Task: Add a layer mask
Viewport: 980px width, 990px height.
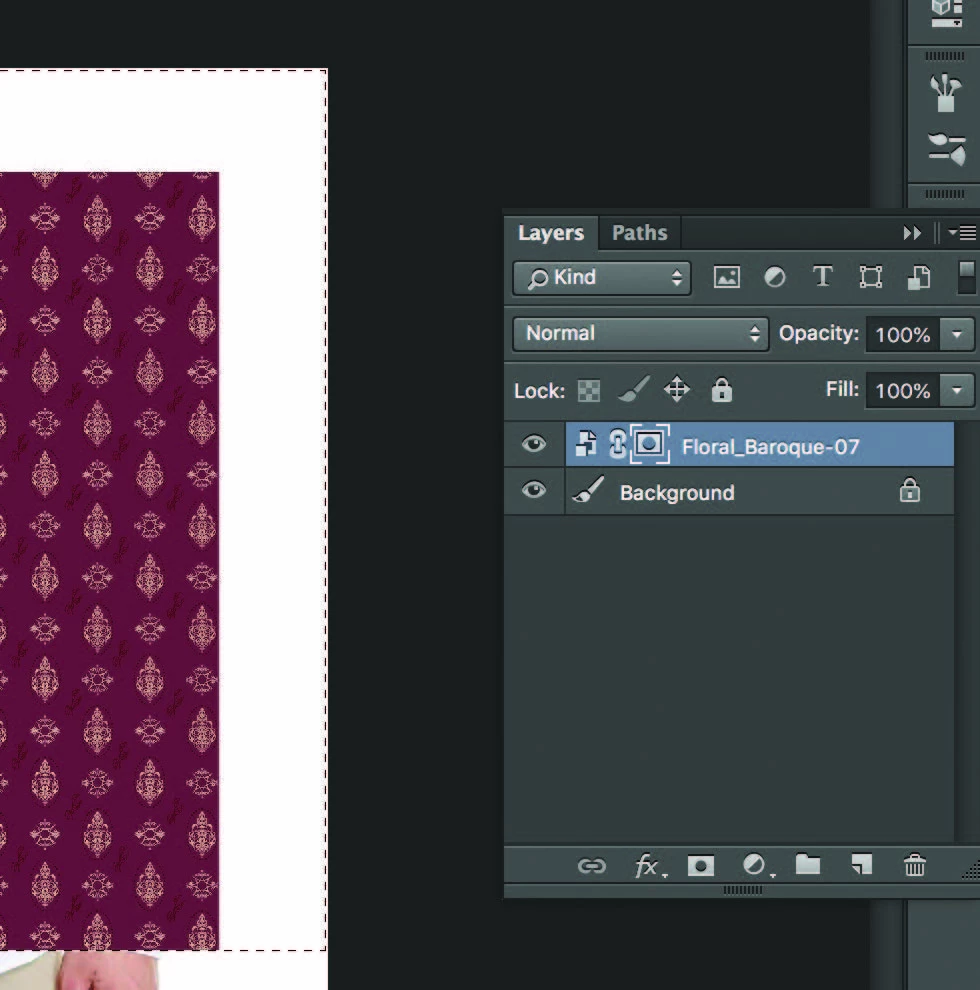Action: (700, 866)
